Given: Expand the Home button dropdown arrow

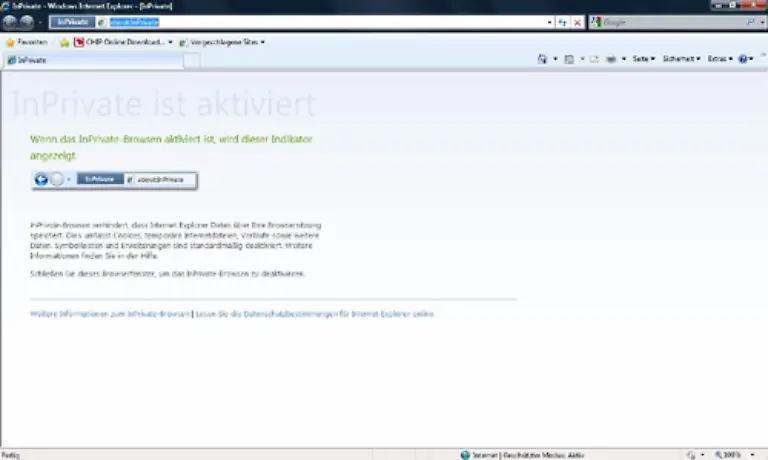Looking at the screenshot, I should point(555,59).
